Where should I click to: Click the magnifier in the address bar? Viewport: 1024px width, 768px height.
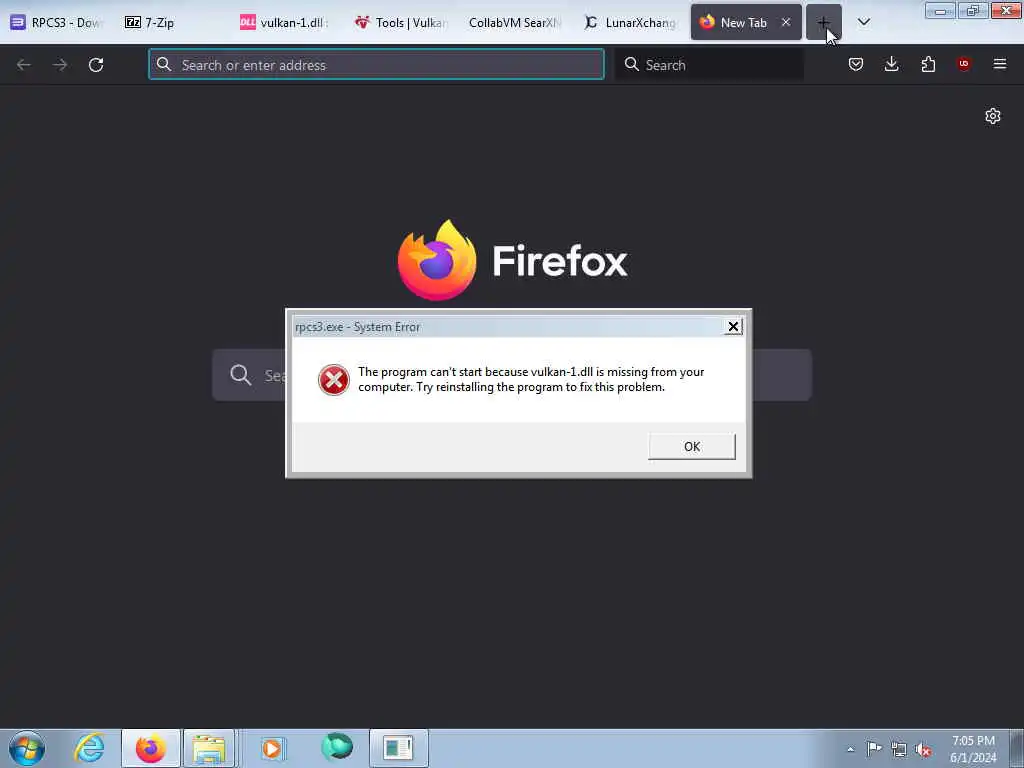pyautogui.click(x=164, y=64)
